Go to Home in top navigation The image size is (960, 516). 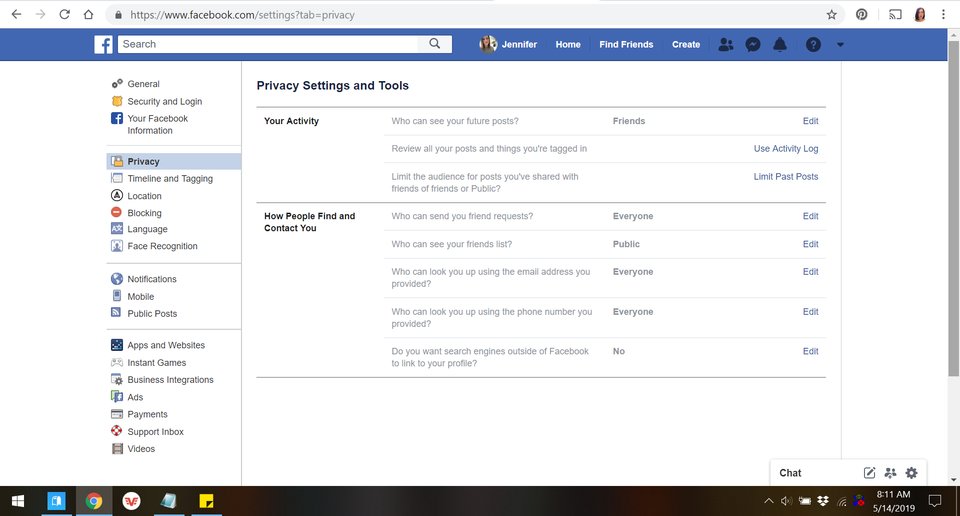(x=568, y=45)
